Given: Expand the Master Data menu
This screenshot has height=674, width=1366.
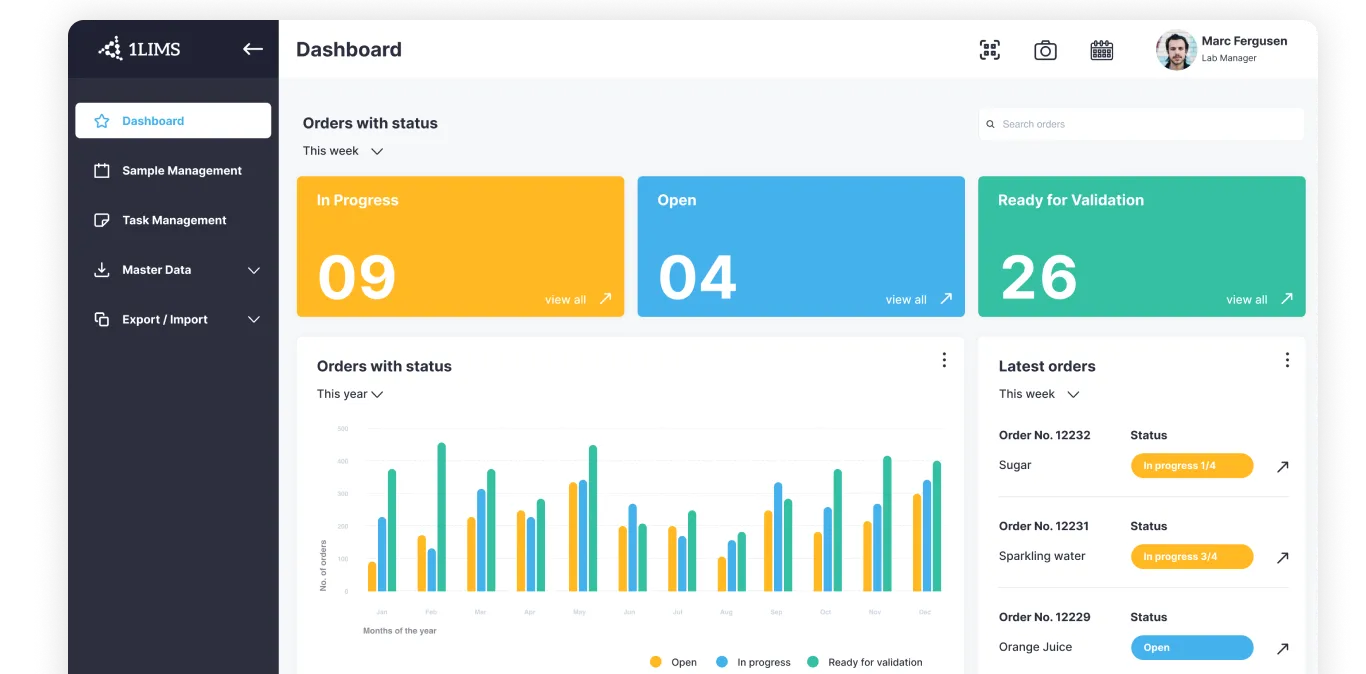Looking at the screenshot, I should click(x=252, y=270).
